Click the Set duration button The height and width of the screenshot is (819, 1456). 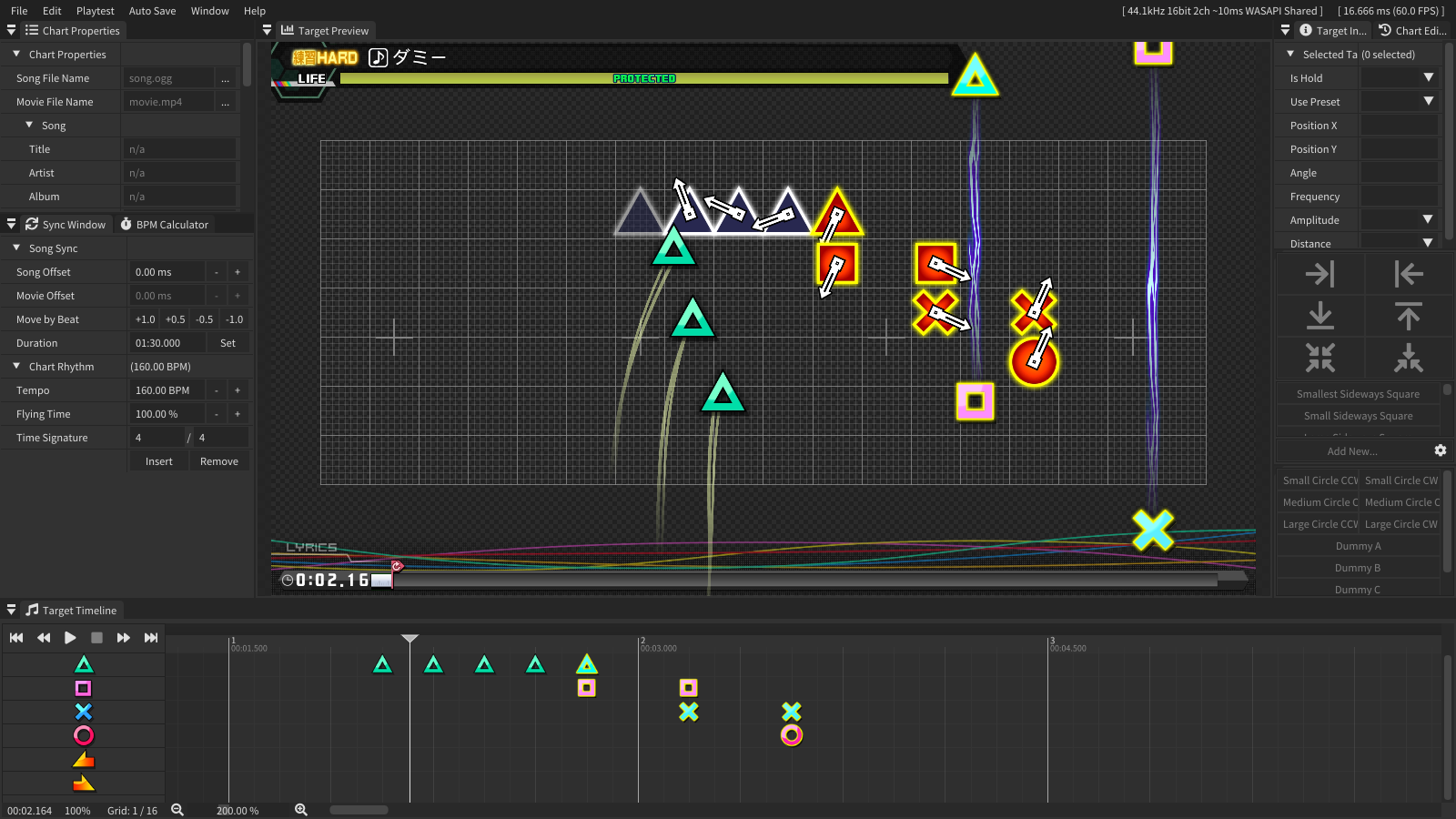coord(228,343)
